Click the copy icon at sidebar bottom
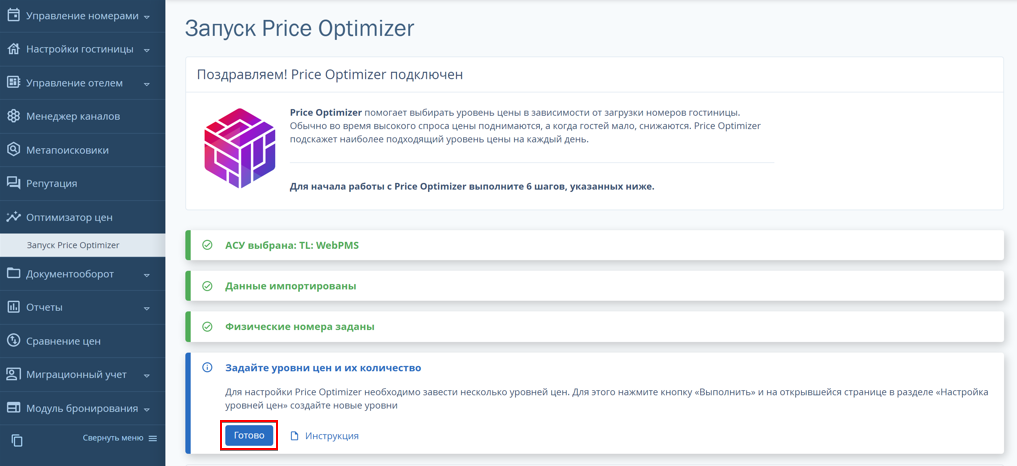The height and width of the screenshot is (466, 1017). coord(18,440)
